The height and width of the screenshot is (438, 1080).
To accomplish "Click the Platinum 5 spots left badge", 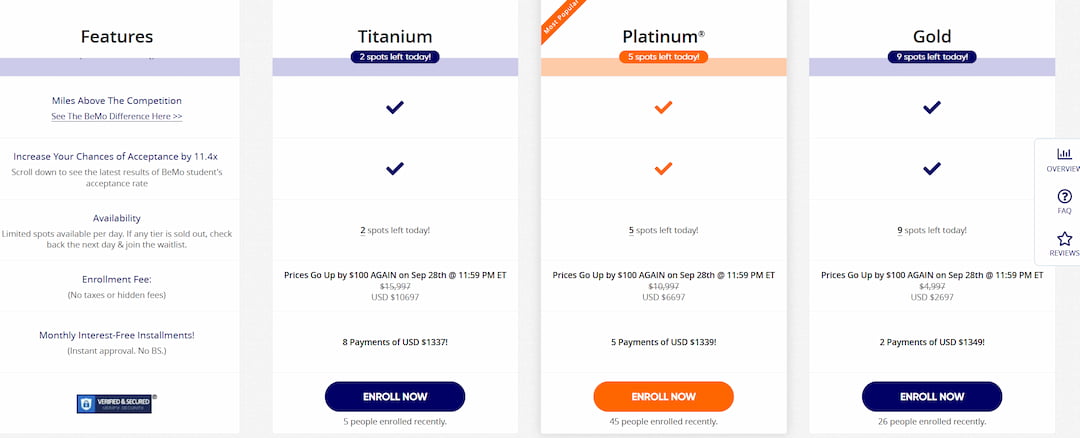I will click(663, 57).
